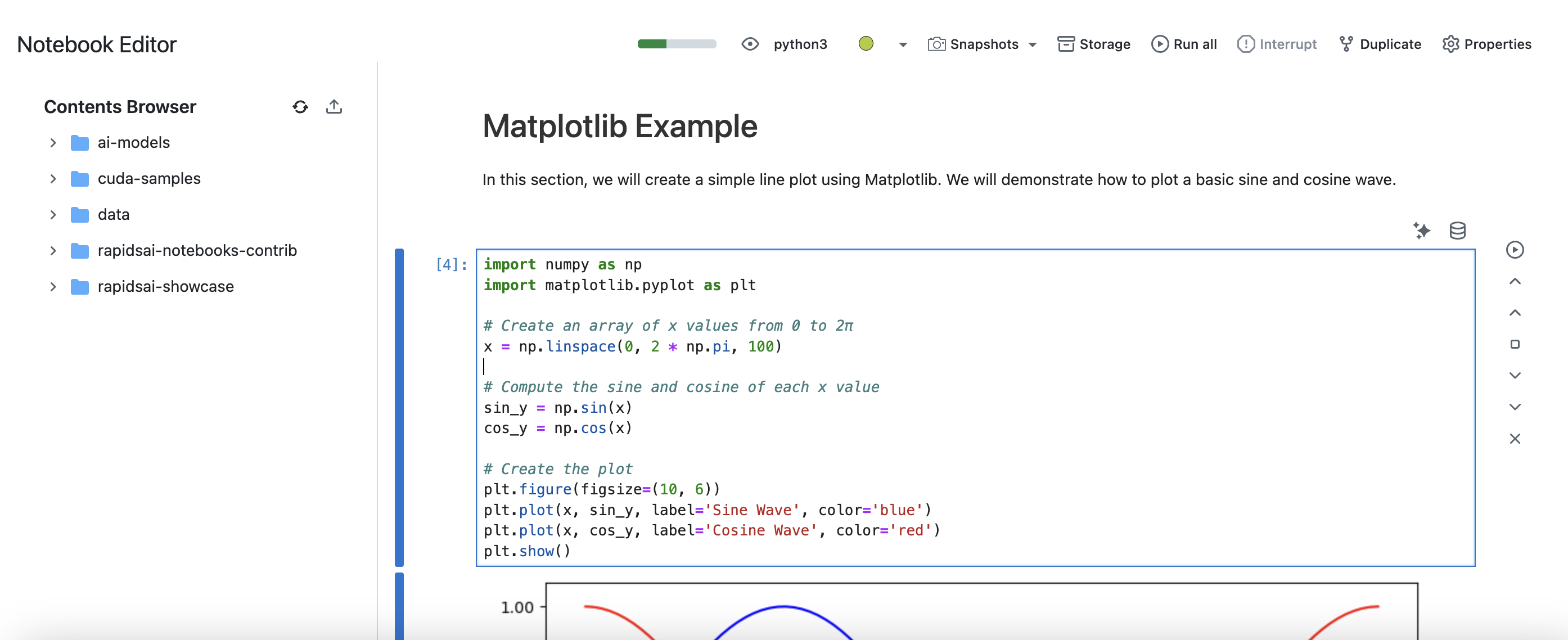Viewport: 1568px width, 640px height.
Task: Refresh the Contents Browser
Action: coord(300,107)
